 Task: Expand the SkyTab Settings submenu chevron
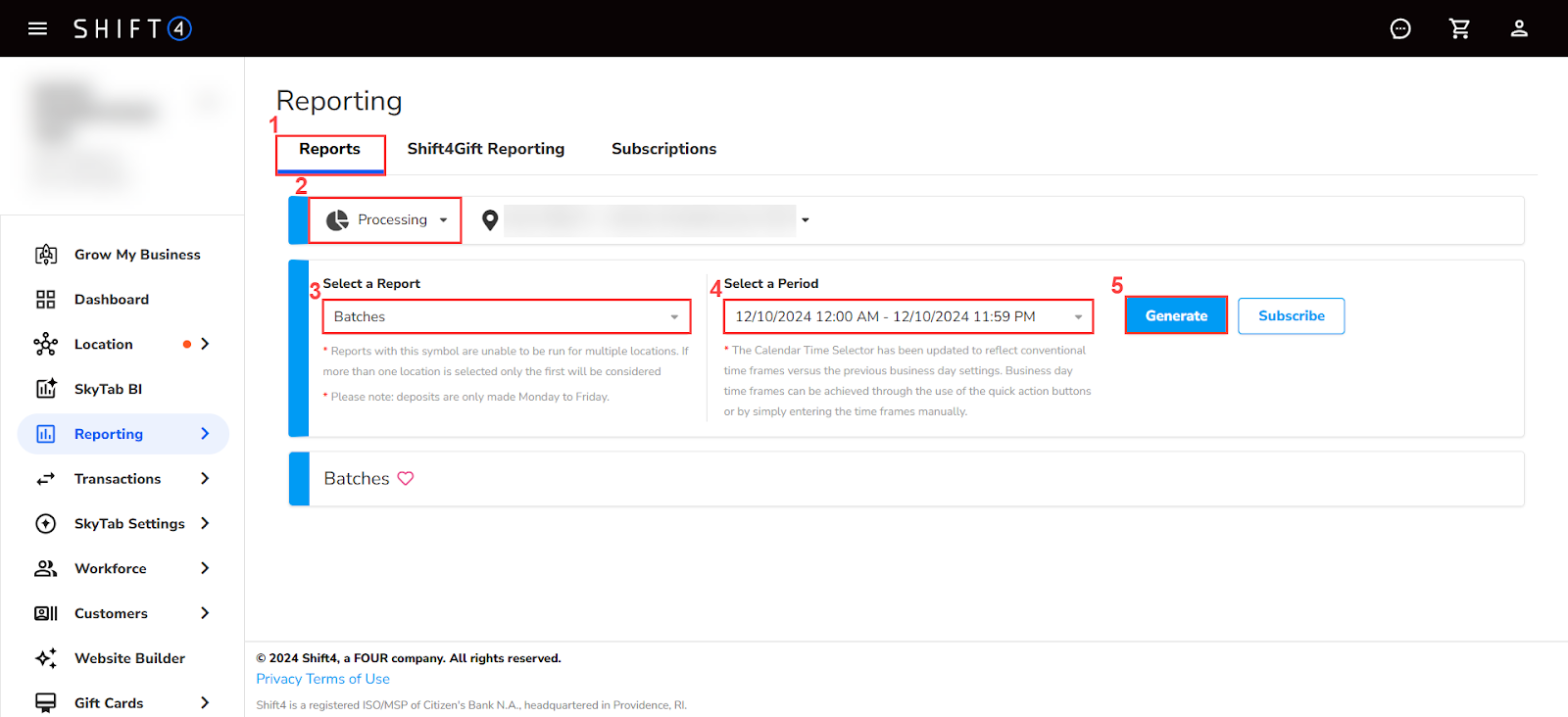[205, 523]
